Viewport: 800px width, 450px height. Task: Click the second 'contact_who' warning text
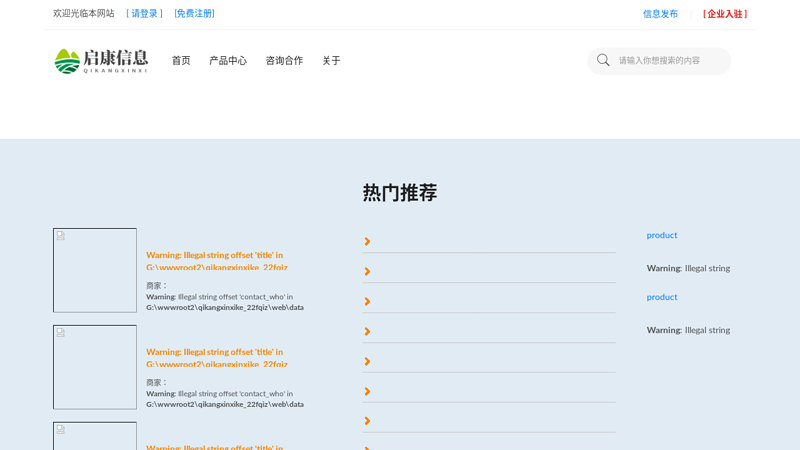click(x=225, y=399)
